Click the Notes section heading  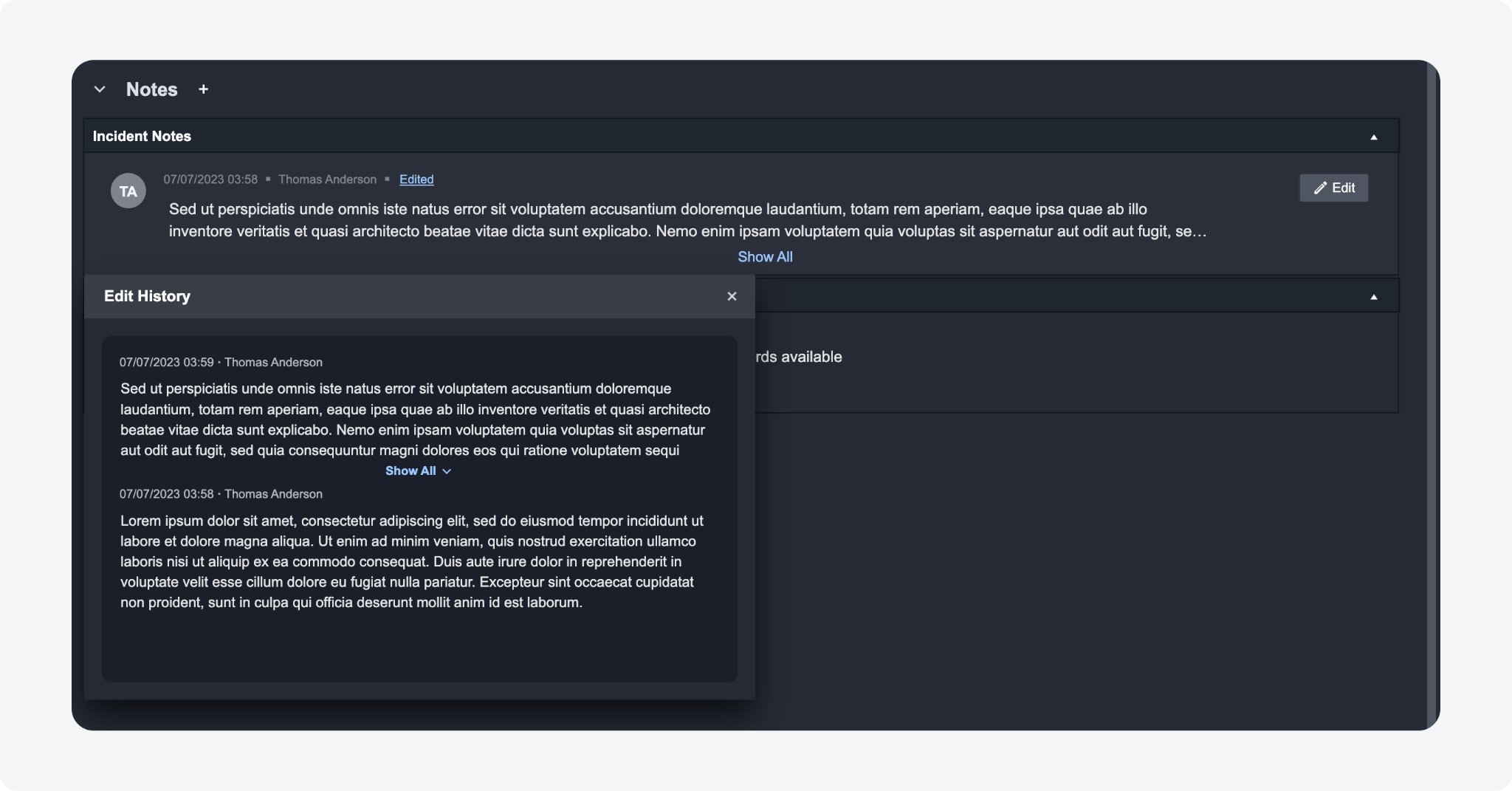(151, 89)
